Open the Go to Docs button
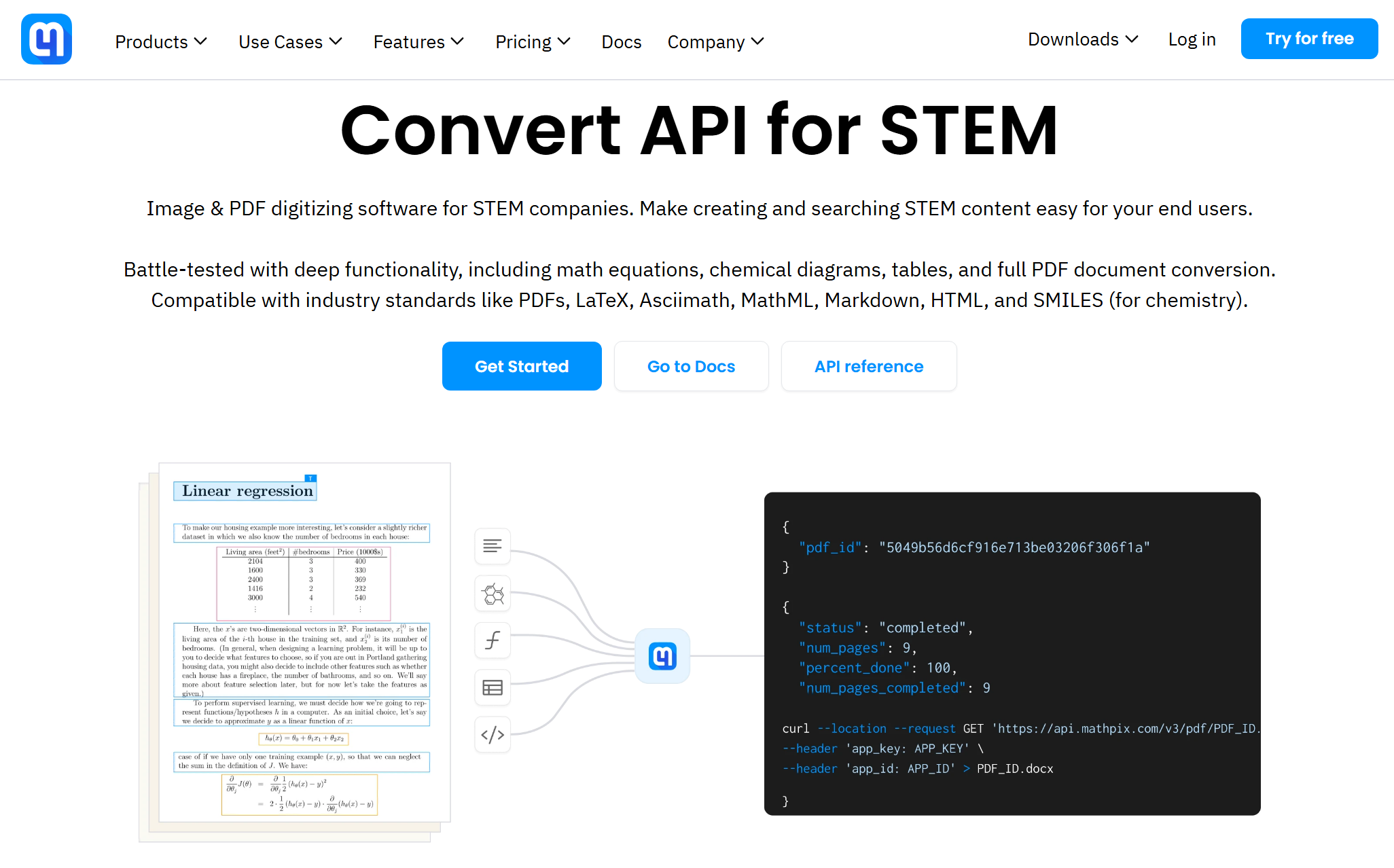 (692, 366)
